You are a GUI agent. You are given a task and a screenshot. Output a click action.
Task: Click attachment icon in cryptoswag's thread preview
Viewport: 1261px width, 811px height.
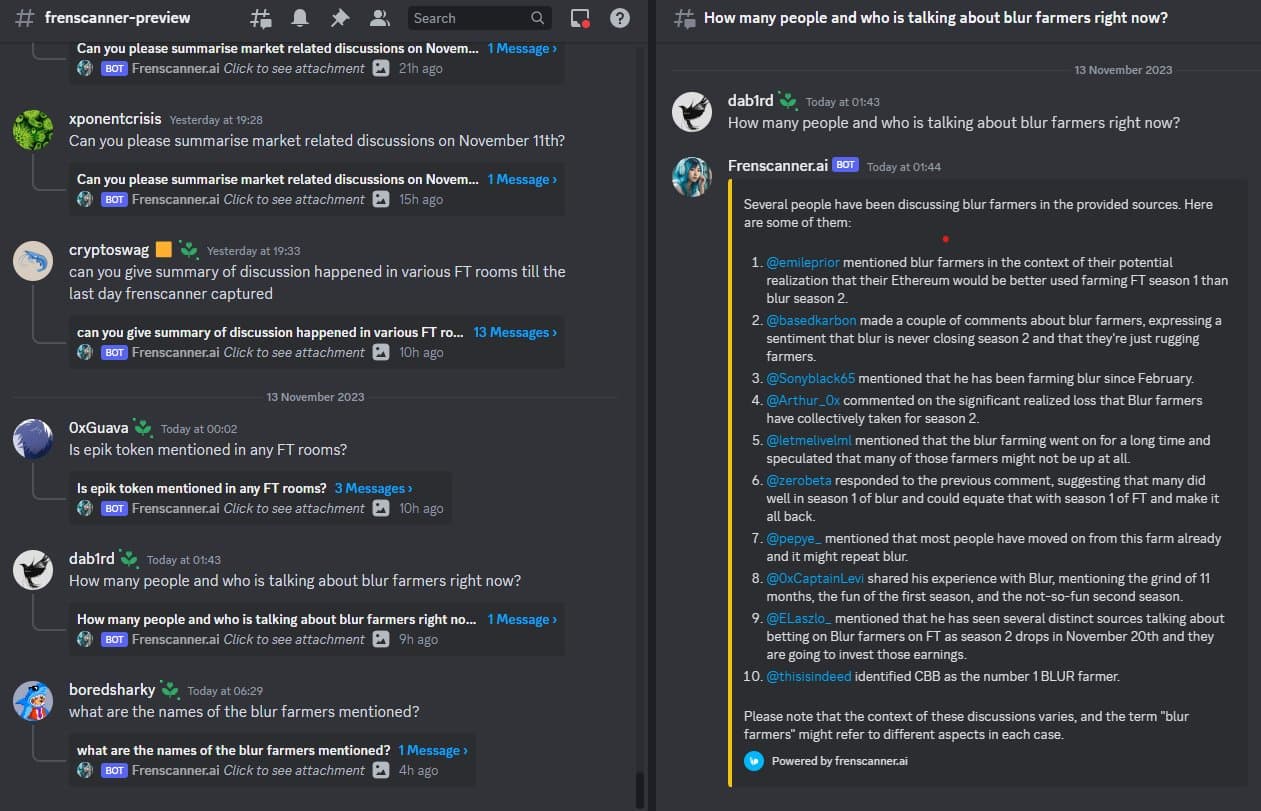(381, 352)
